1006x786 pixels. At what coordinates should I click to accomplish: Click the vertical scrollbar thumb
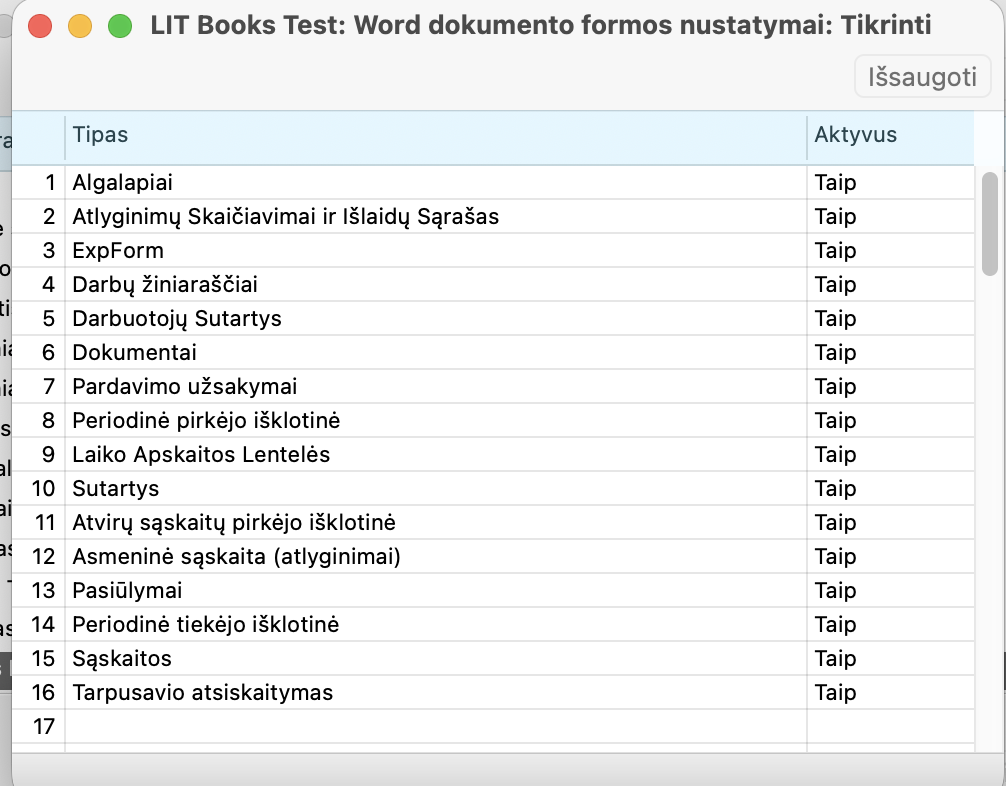pyautogui.click(x=990, y=224)
